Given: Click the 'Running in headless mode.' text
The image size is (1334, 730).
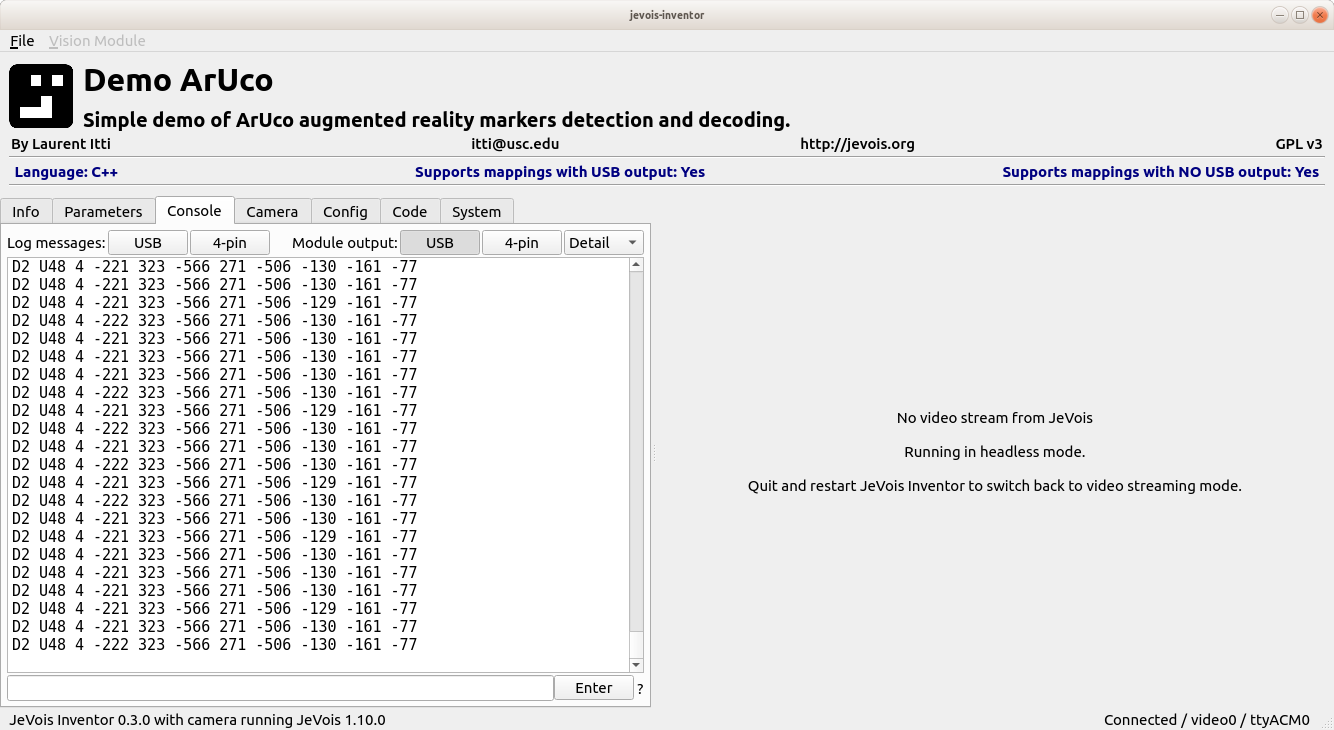Looking at the screenshot, I should 994,452.
